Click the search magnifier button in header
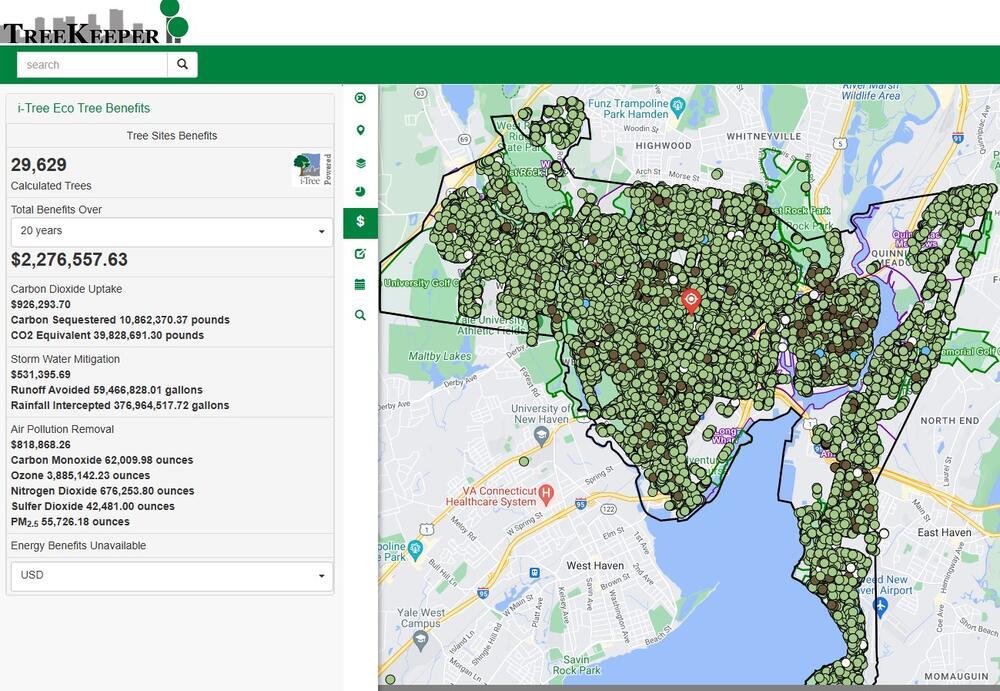This screenshot has height=691, width=1000. [x=182, y=64]
